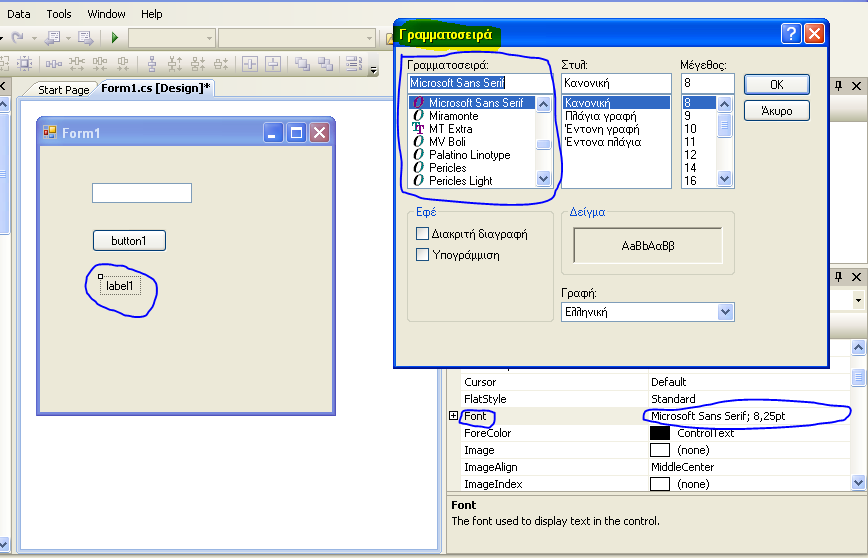The width and height of the screenshot is (868, 558).
Task: Click the Image property swatch
Action: [x=659, y=450]
